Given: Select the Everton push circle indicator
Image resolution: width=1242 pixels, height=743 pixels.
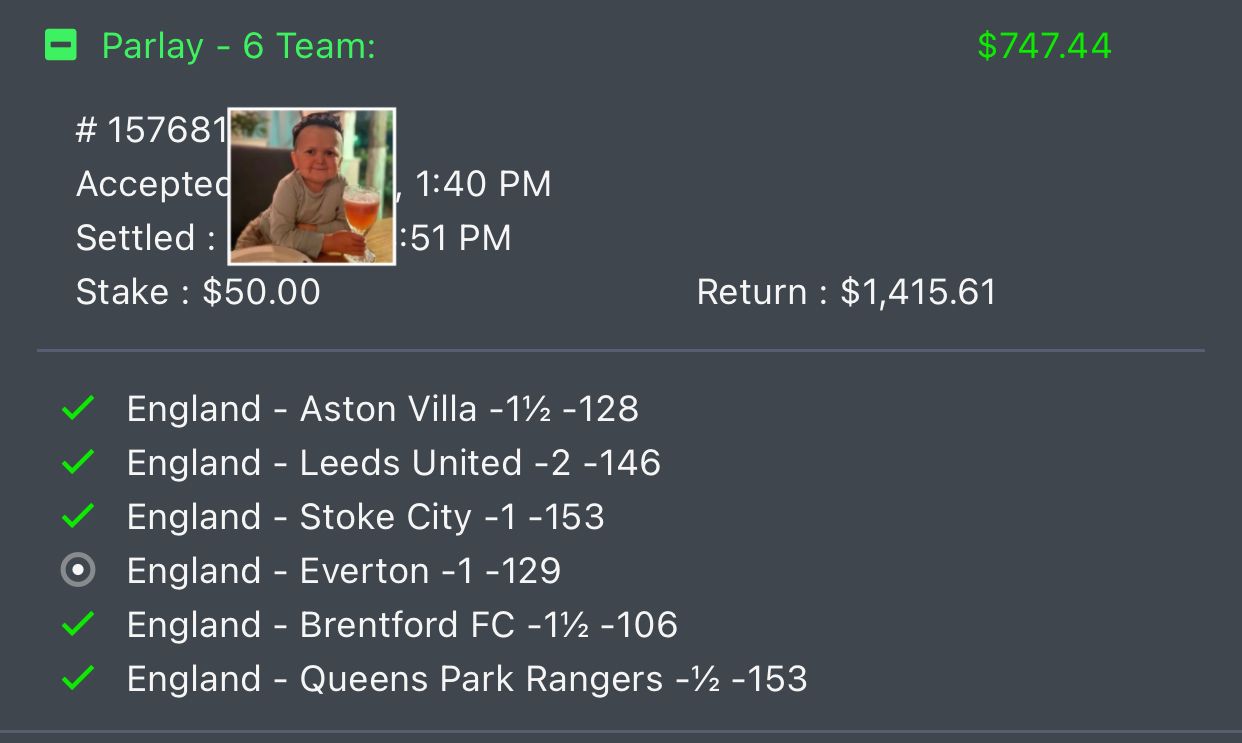Looking at the screenshot, I should point(77,570).
